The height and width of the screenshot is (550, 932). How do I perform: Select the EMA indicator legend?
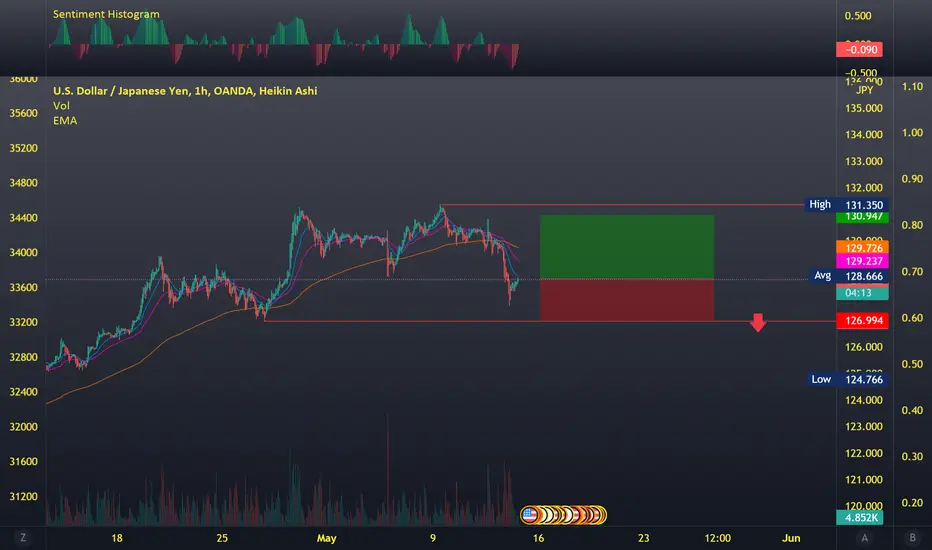(x=65, y=120)
